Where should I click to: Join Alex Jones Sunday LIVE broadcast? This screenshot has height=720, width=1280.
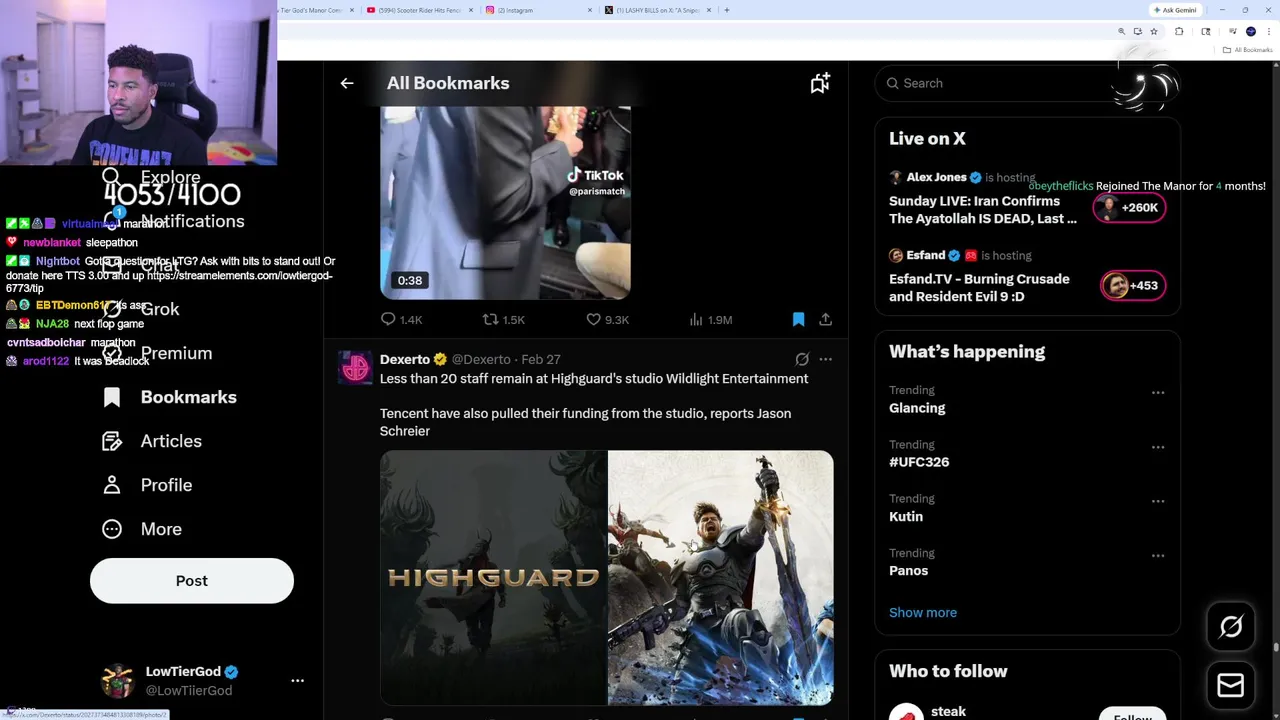coord(983,209)
